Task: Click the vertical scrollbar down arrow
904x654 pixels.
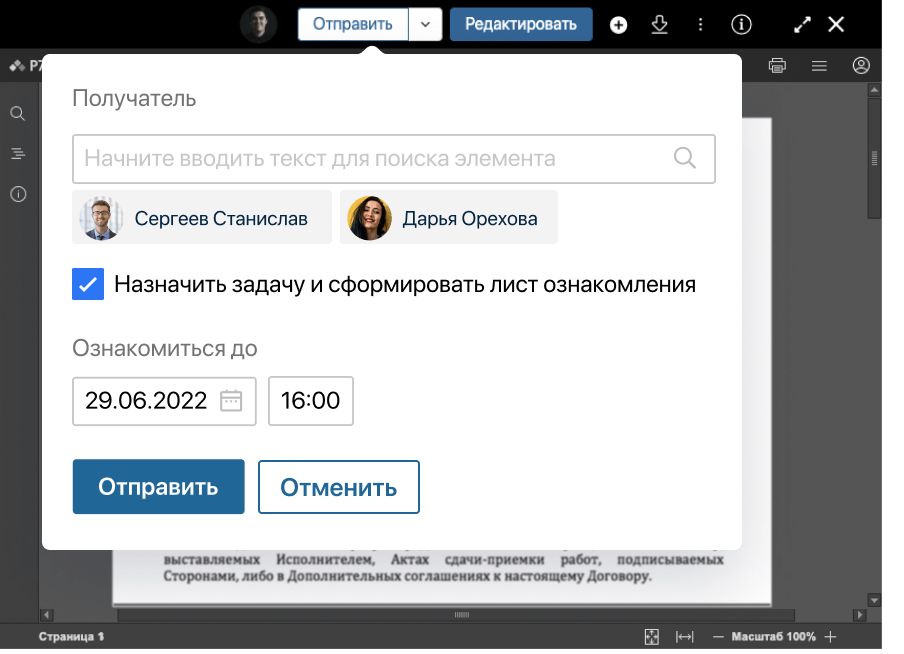Action: click(874, 600)
